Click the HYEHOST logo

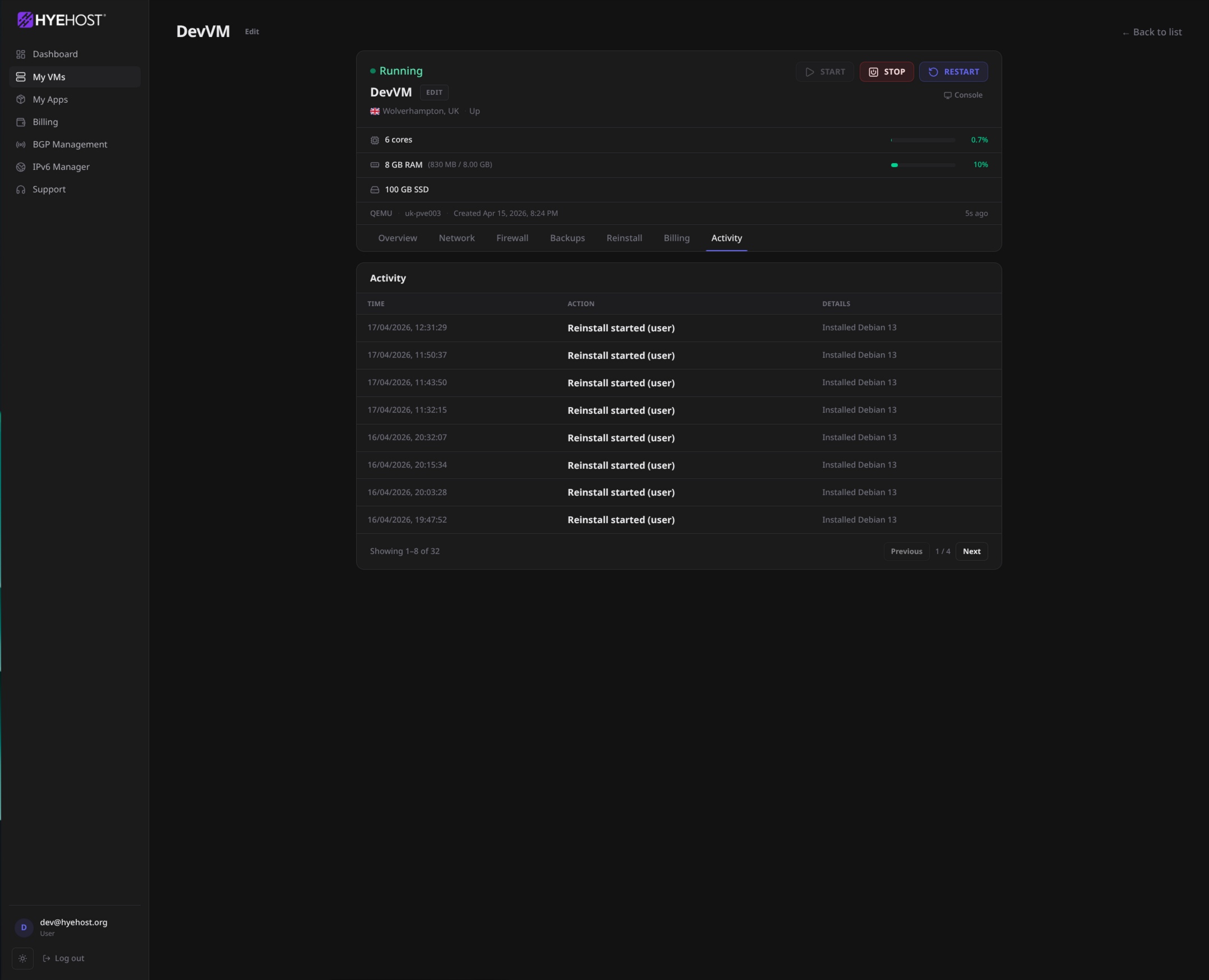pyautogui.click(x=61, y=19)
